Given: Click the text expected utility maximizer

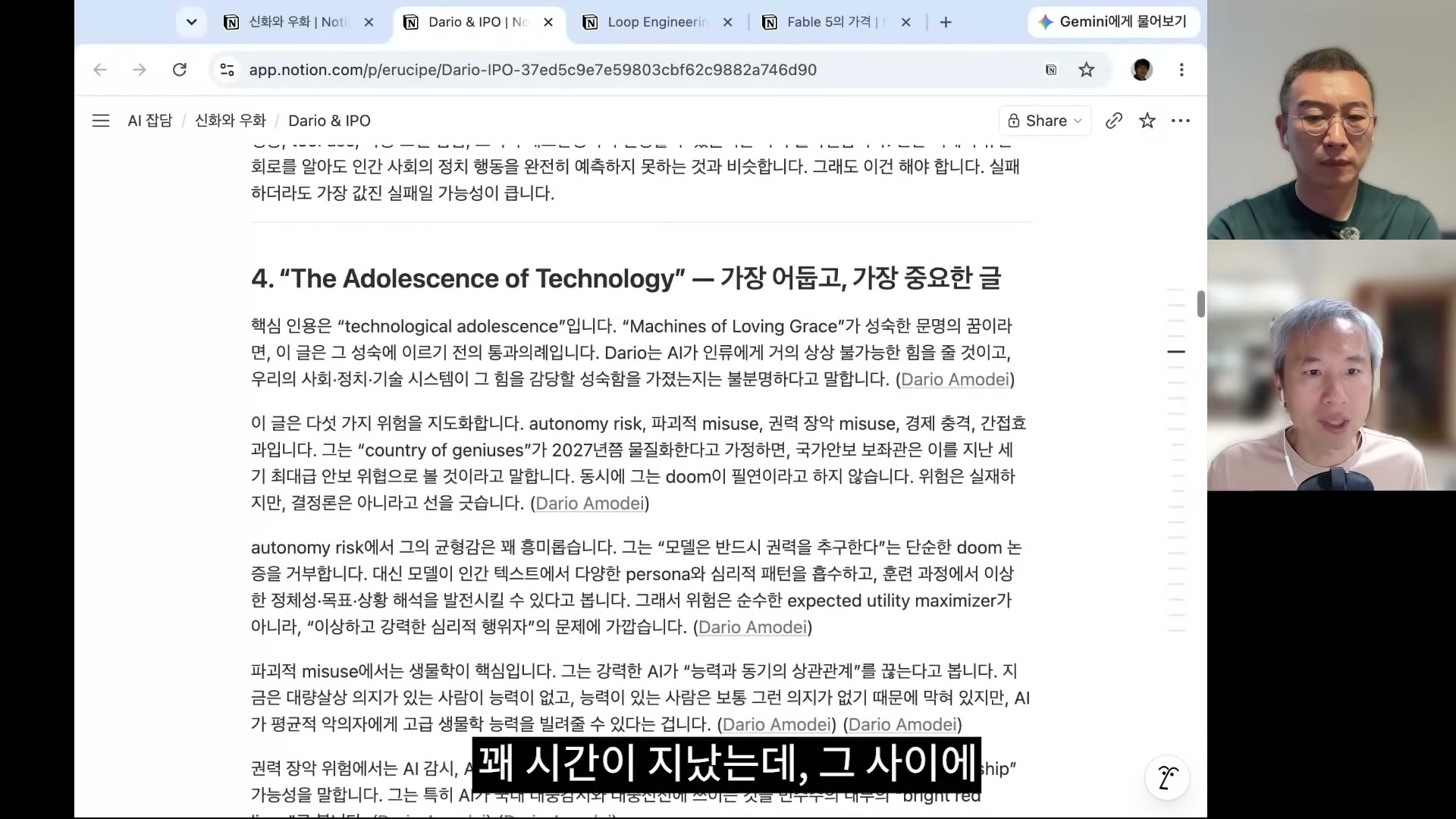Looking at the screenshot, I should 892,601.
